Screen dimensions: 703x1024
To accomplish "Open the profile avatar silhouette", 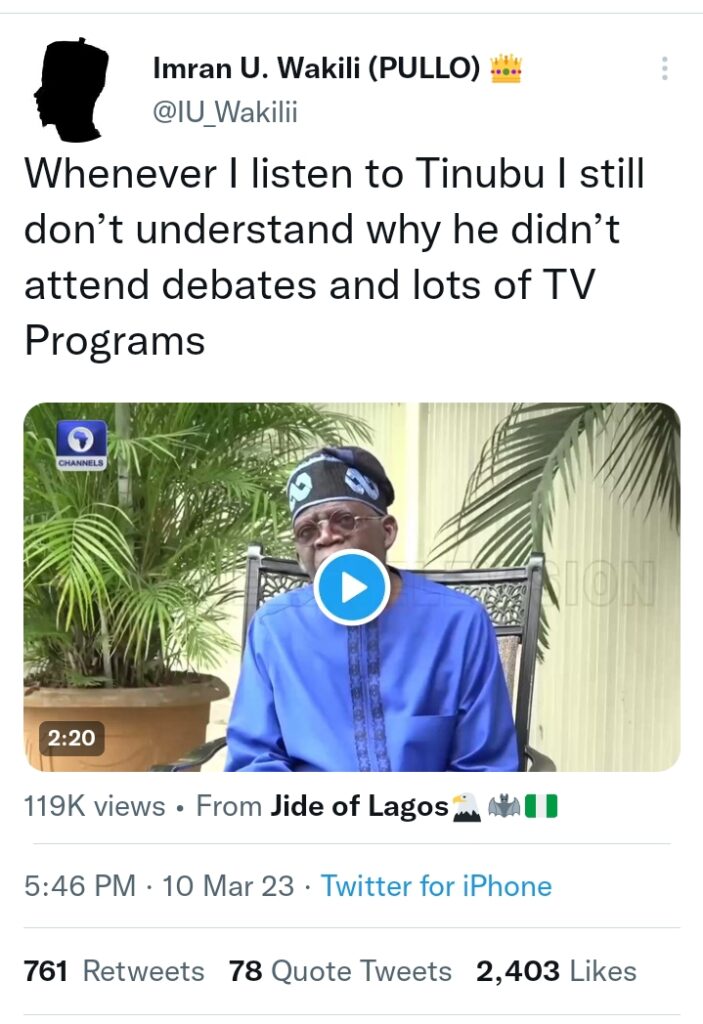I will [x=71, y=90].
